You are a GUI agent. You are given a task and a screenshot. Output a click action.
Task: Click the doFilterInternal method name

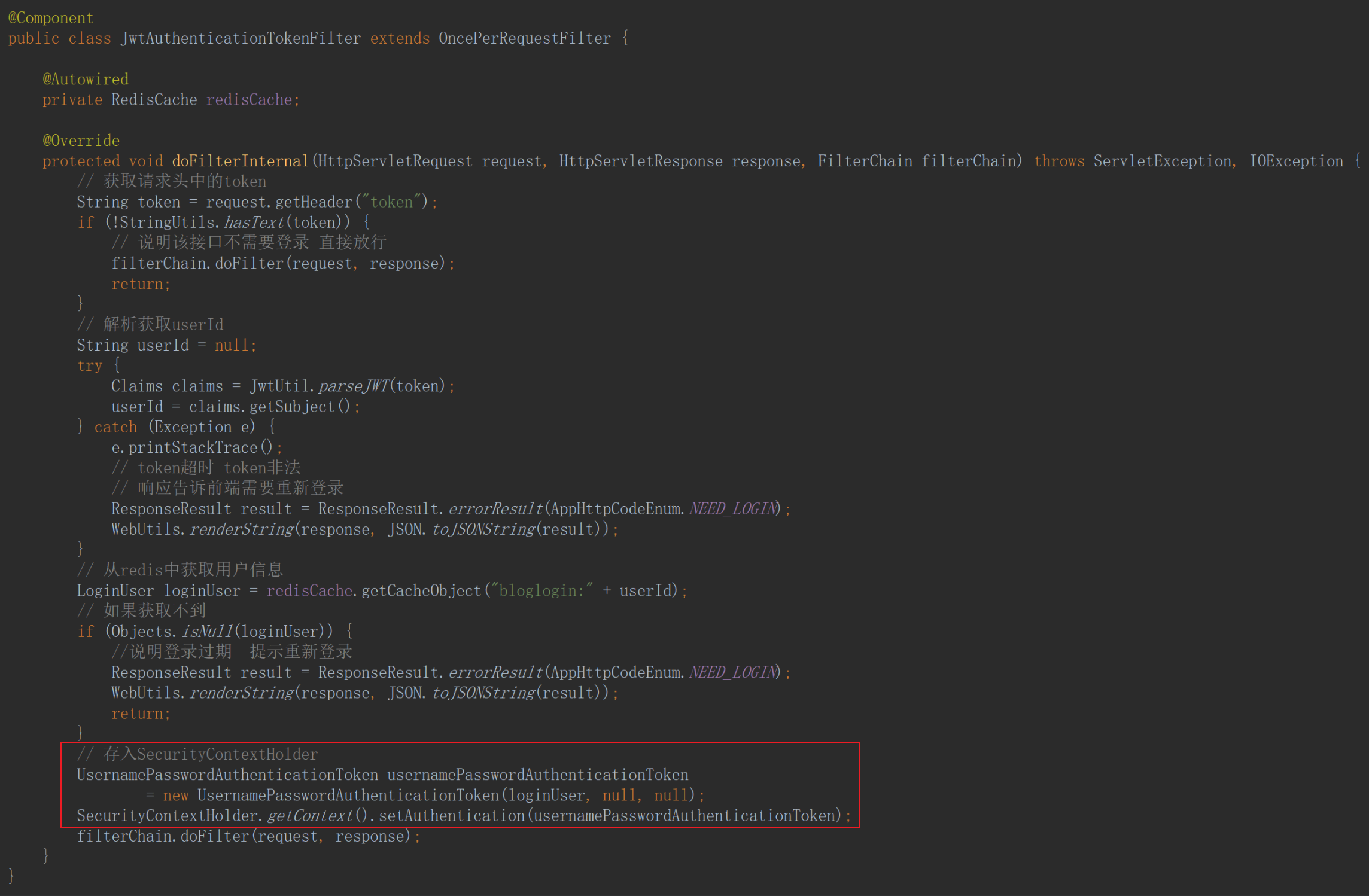pyautogui.click(x=240, y=161)
